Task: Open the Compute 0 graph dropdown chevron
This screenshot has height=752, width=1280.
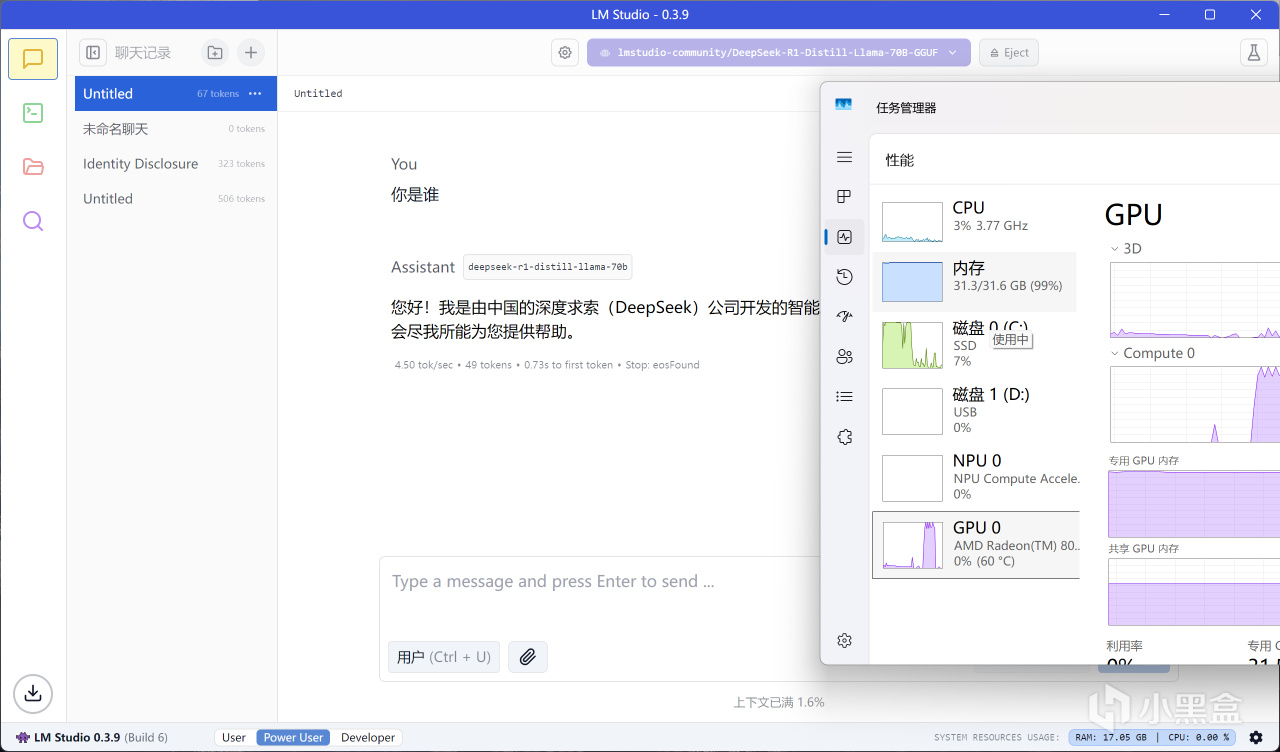Action: [x=1115, y=354]
